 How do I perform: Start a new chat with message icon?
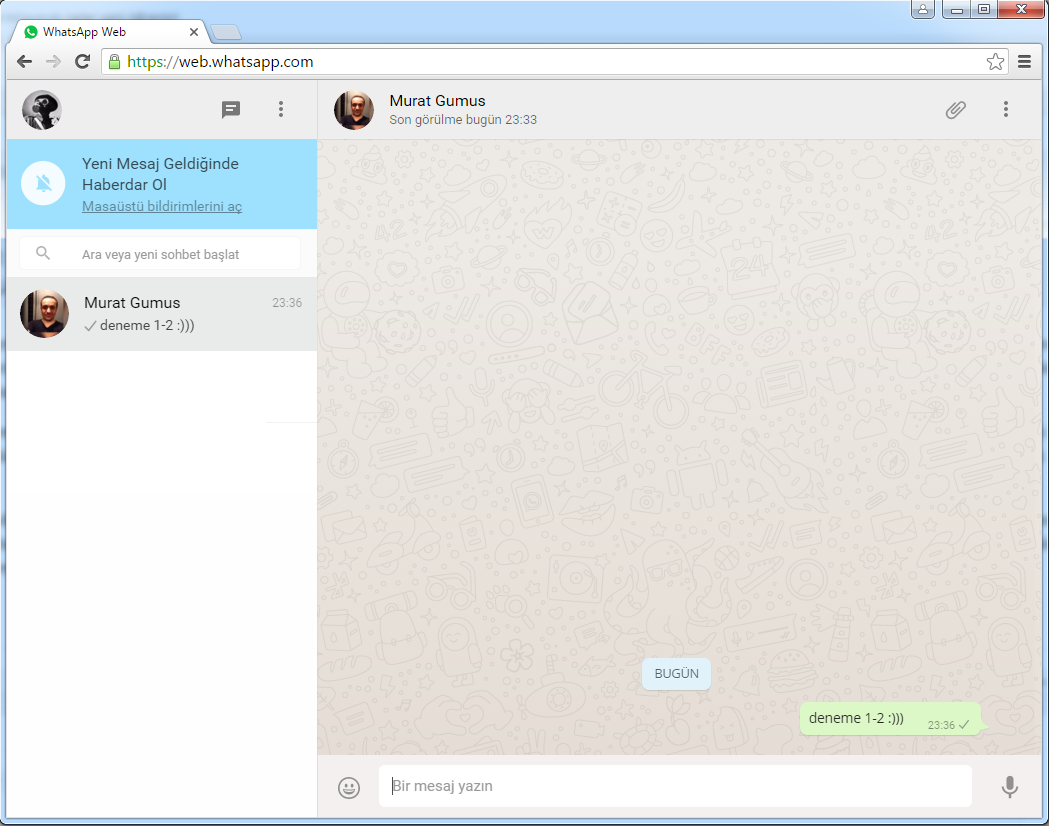pyautogui.click(x=231, y=110)
